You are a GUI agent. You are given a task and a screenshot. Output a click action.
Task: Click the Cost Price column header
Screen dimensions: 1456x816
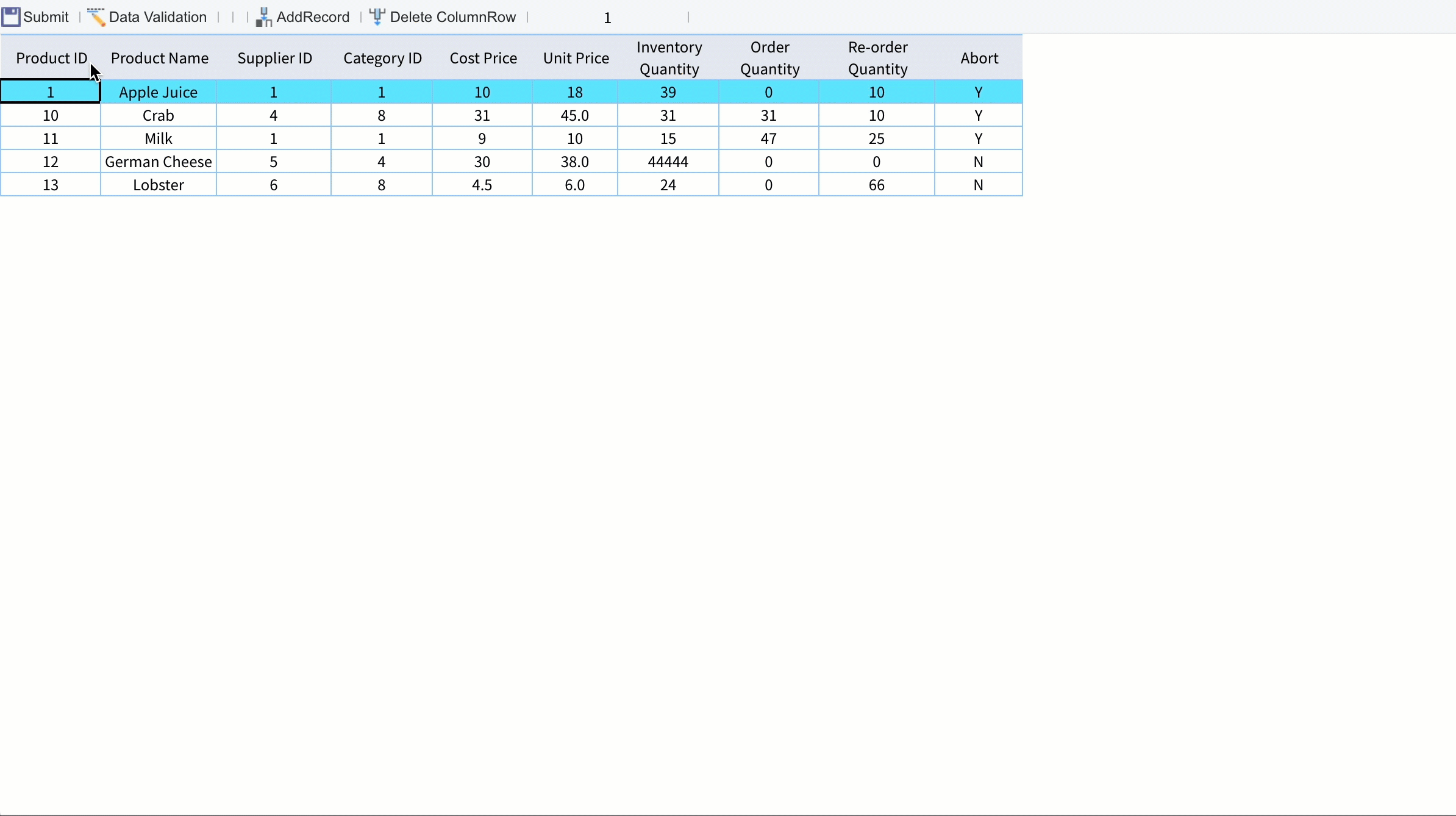click(x=483, y=58)
